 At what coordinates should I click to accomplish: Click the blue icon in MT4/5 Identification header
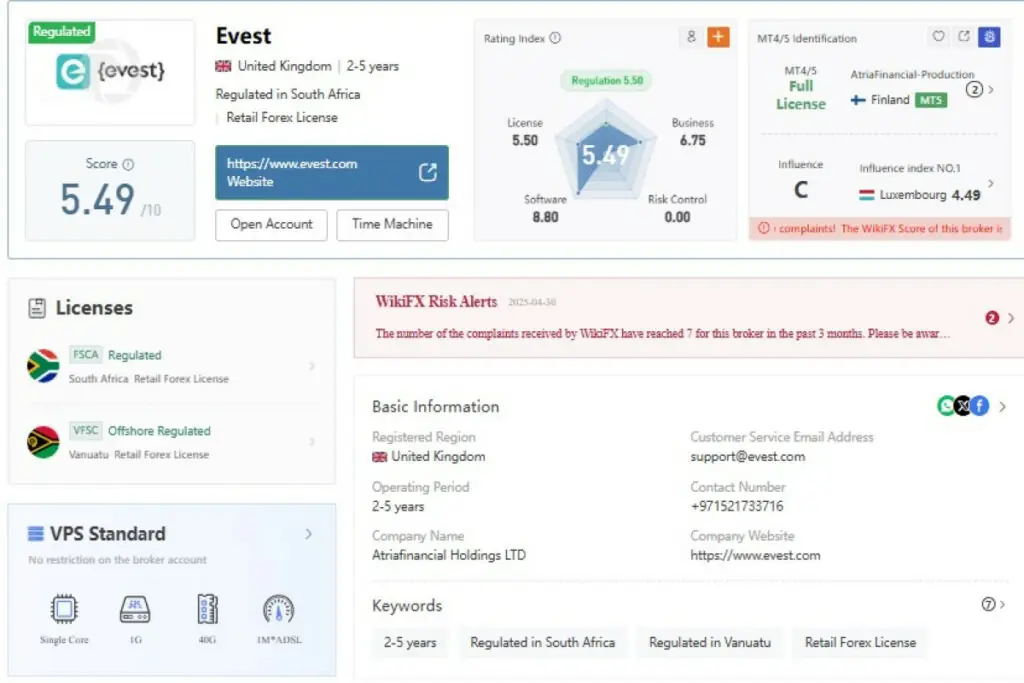click(990, 37)
